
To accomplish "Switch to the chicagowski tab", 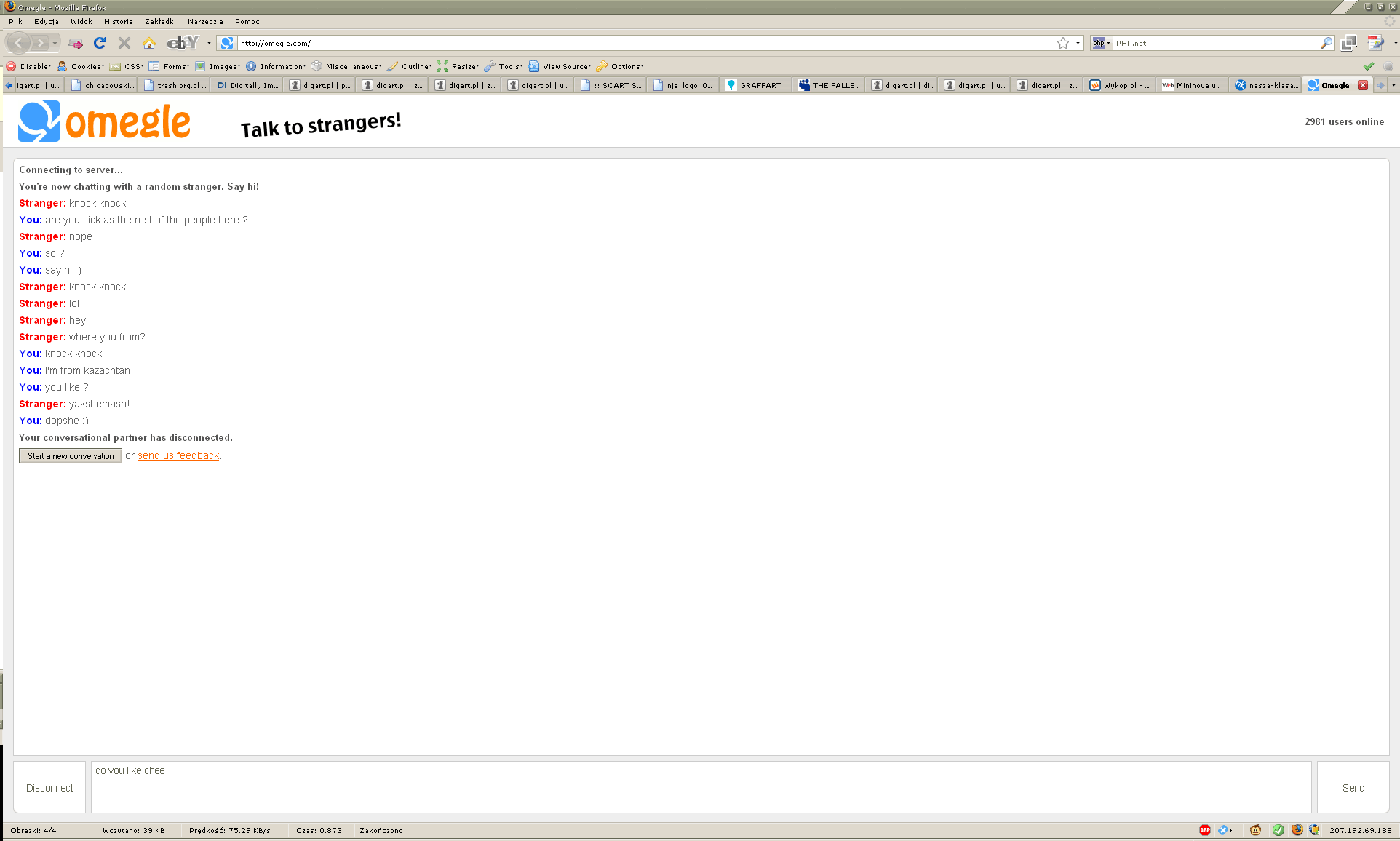I will point(102,85).
